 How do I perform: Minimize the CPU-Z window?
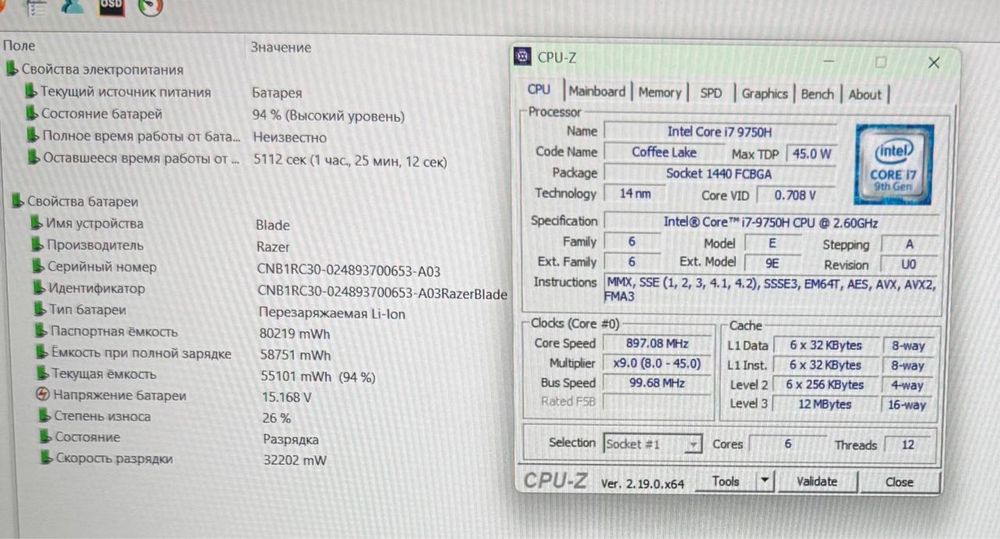click(x=828, y=61)
